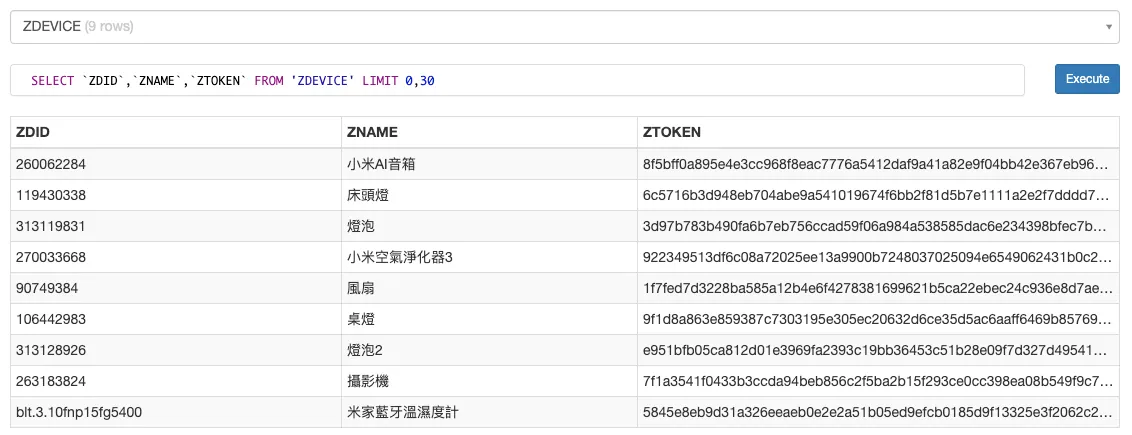Click the ZNAME column header
Viewport: 1132px width, 435px height.
pos(372,132)
